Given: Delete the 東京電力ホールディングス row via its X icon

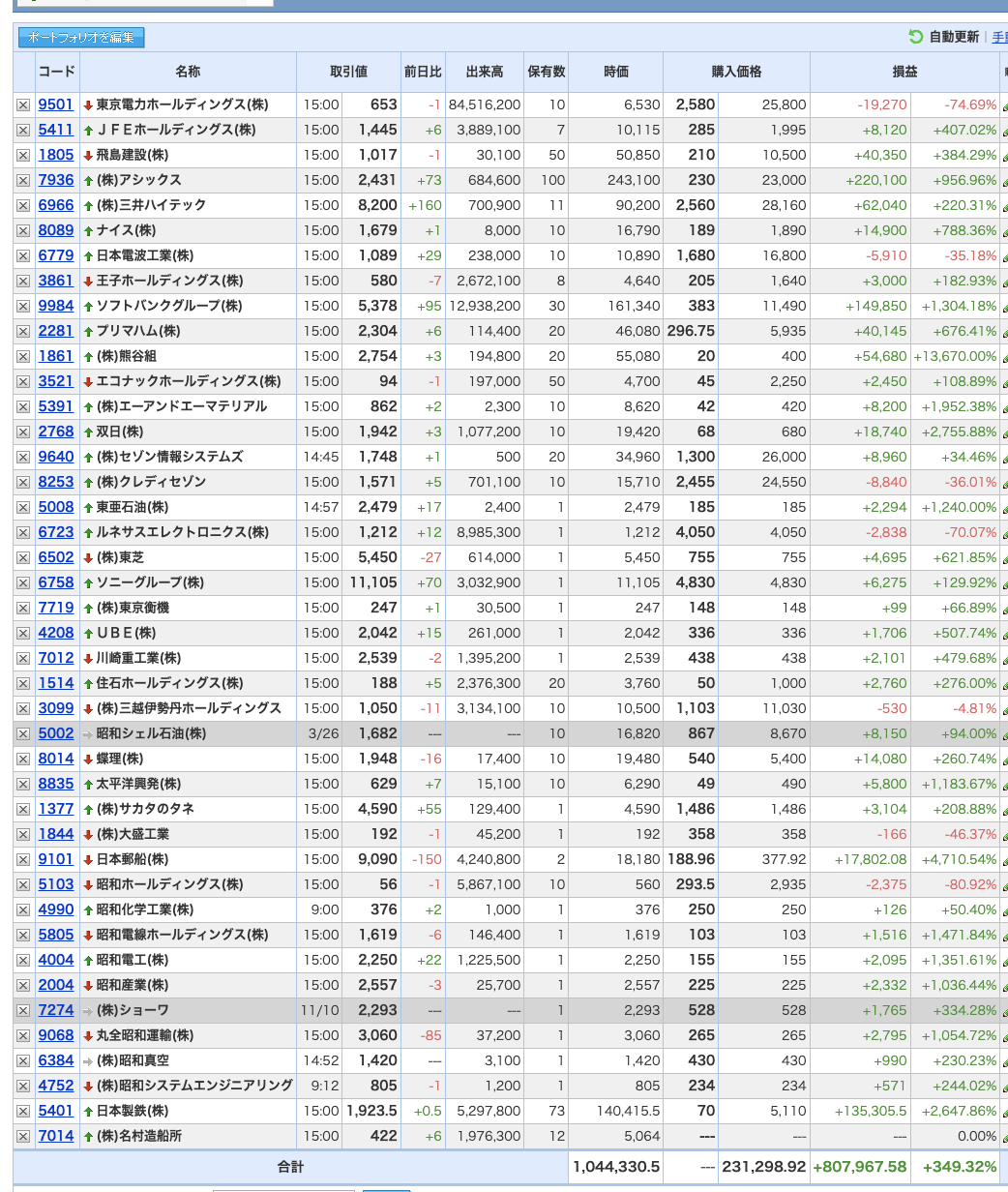Looking at the screenshot, I should tap(23, 104).
